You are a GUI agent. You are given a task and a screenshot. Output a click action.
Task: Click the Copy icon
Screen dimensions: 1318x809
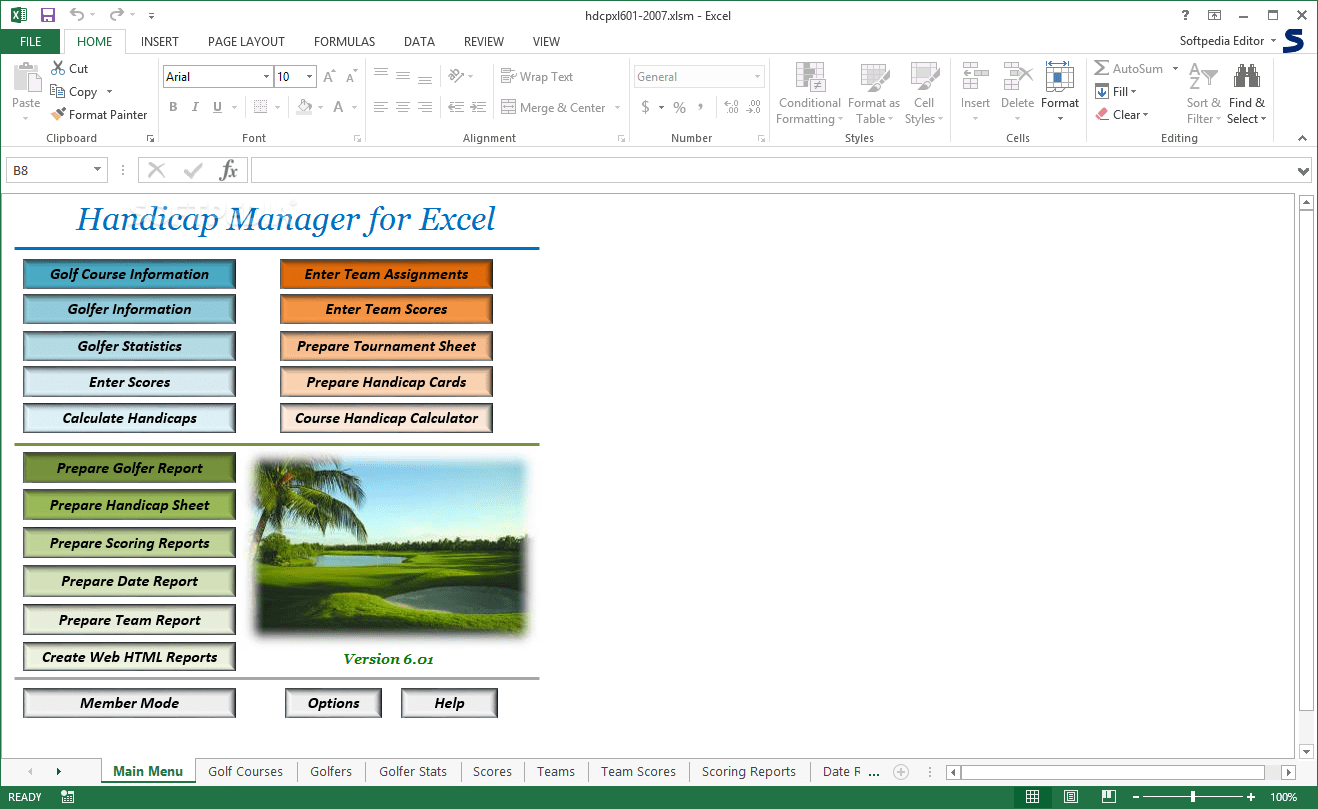tap(58, 91)
